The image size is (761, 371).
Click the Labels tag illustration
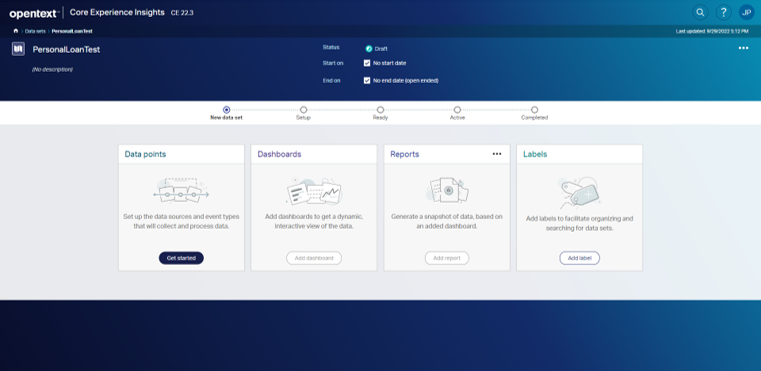coord(579,192)
